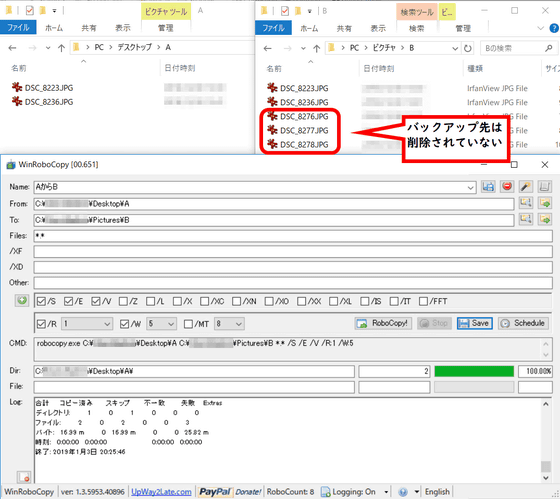
Task: Click properties checkmark icon in window A title bar
Action: point(30,11)
